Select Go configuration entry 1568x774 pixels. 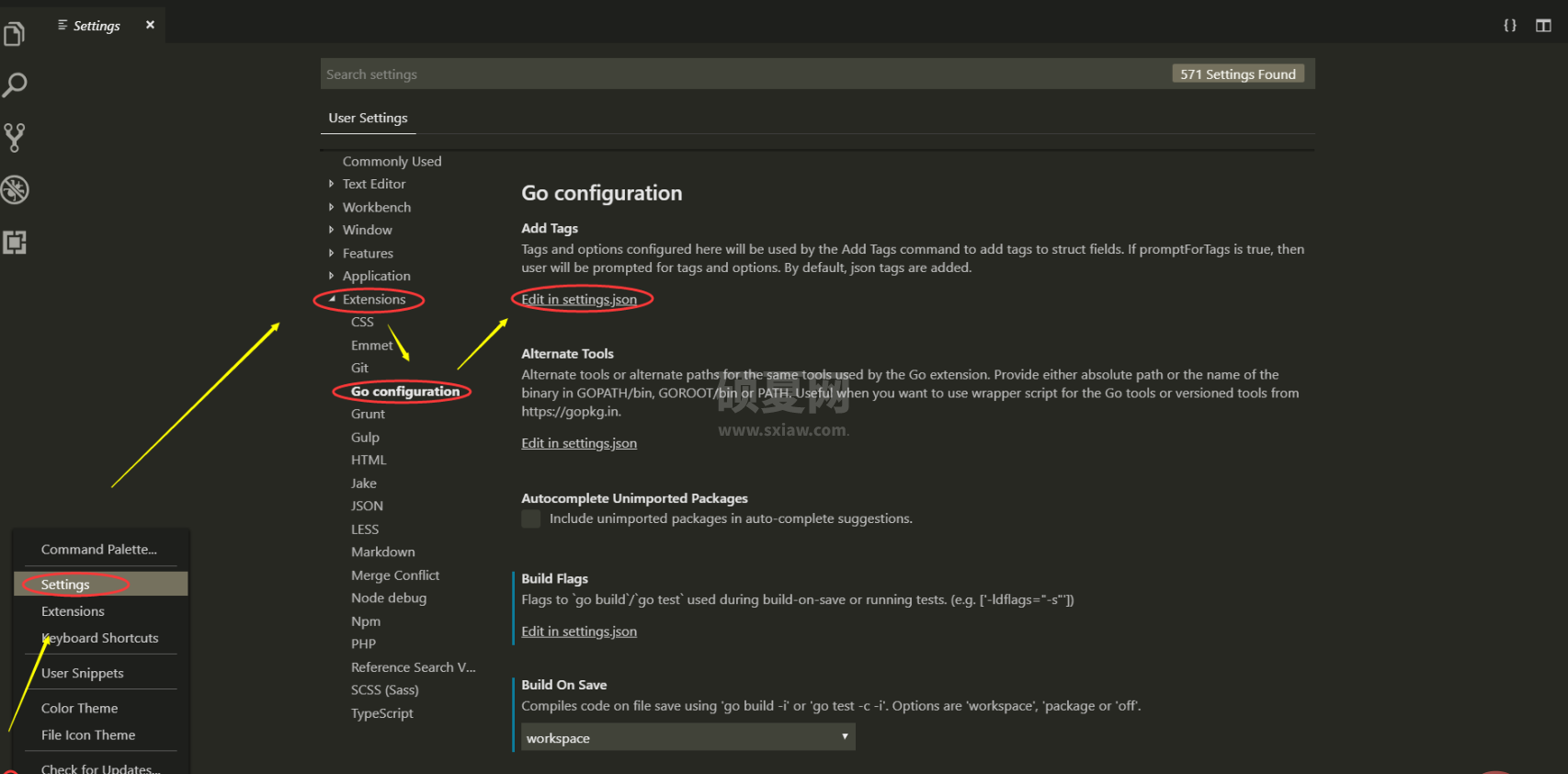point(404,391)
